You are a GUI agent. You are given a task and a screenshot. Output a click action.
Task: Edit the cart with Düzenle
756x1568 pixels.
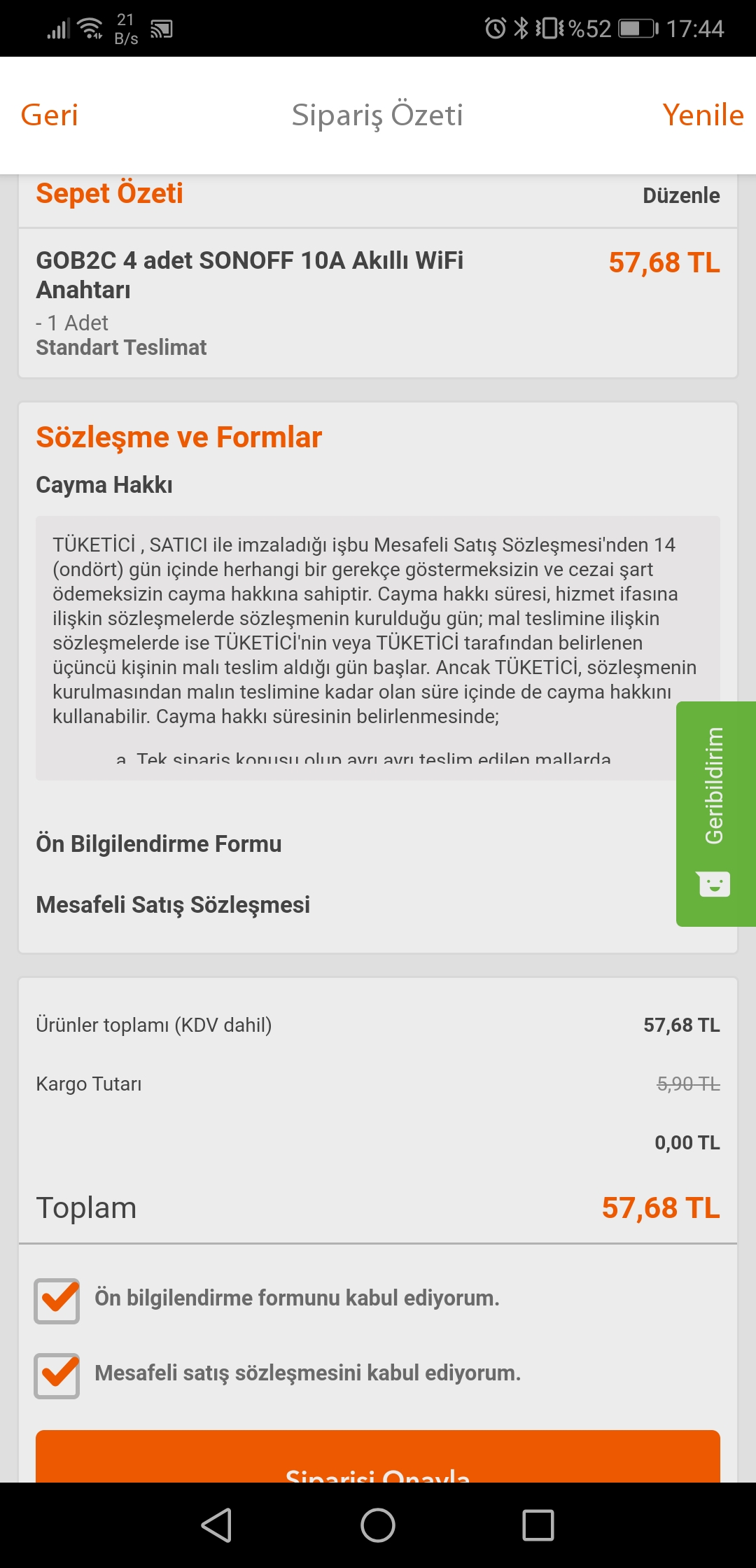coord(681,195)
